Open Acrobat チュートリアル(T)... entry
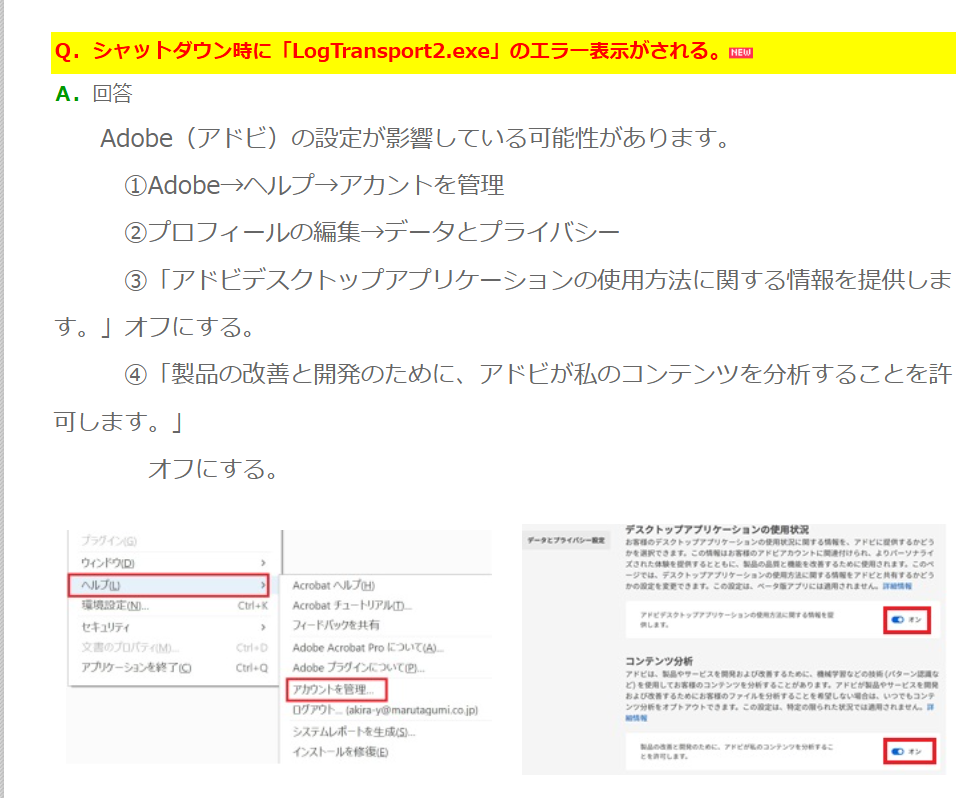This screenshot has width=967, height=798. pos(352,606)
